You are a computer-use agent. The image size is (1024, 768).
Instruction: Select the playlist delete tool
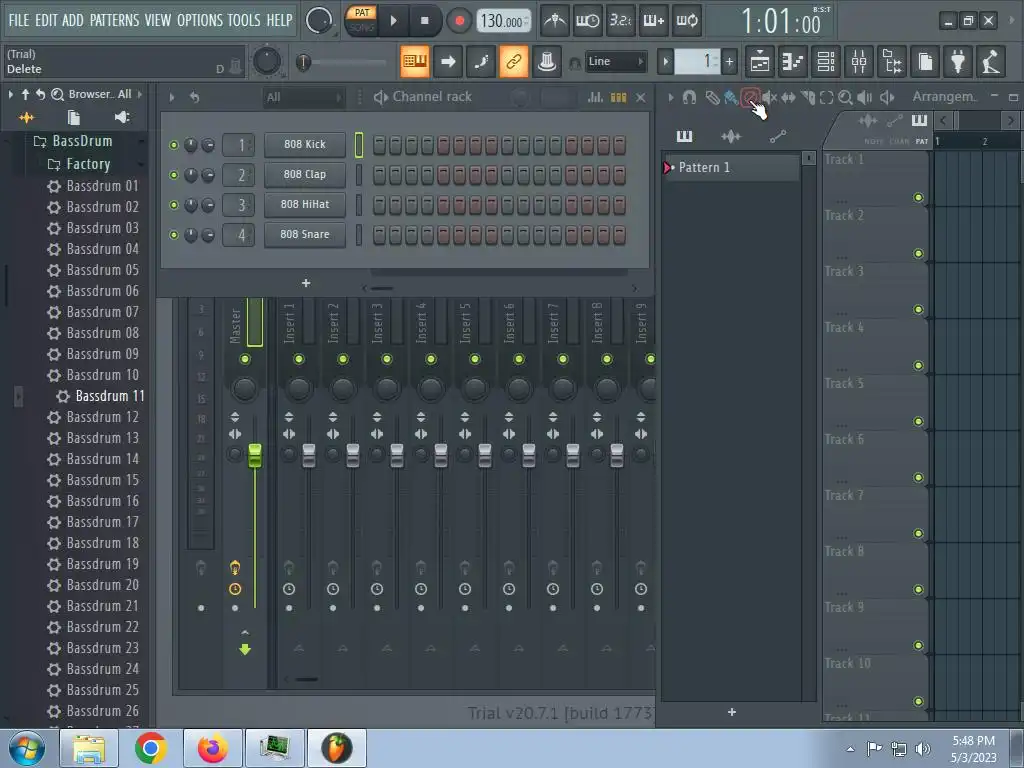point(750,97)
